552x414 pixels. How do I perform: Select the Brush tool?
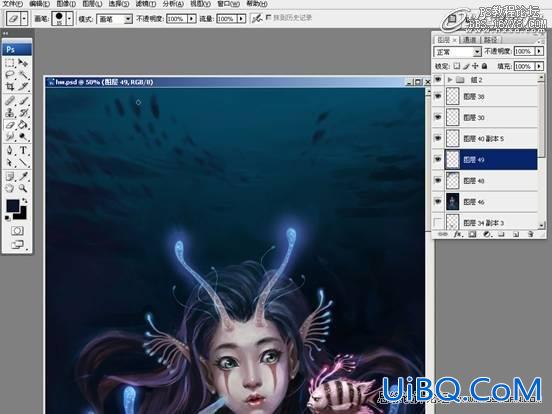[x=23, y=101]
